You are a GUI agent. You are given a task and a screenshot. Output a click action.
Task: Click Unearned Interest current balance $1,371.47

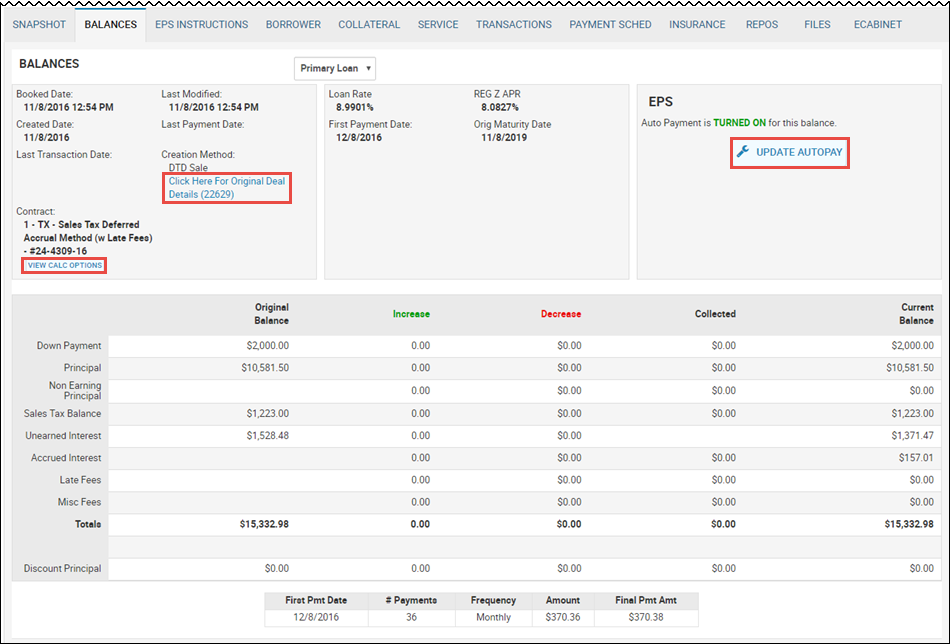click(x=912, y=436)
